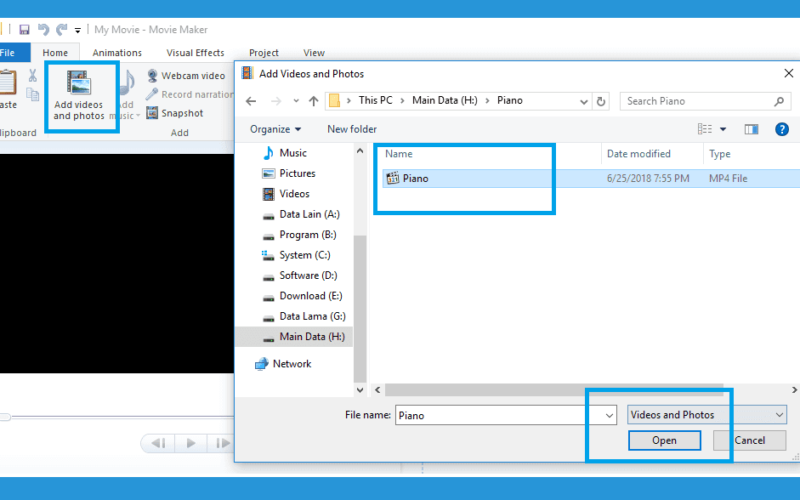Click This PC in the address path

(376, 101)
